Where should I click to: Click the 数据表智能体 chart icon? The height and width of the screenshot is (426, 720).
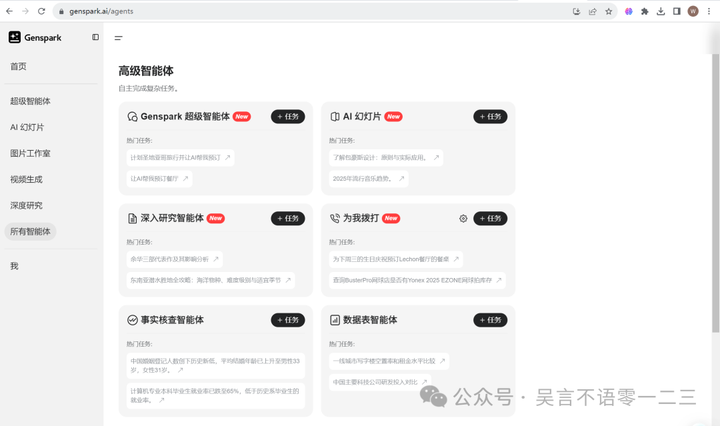[x=335, y=320]
